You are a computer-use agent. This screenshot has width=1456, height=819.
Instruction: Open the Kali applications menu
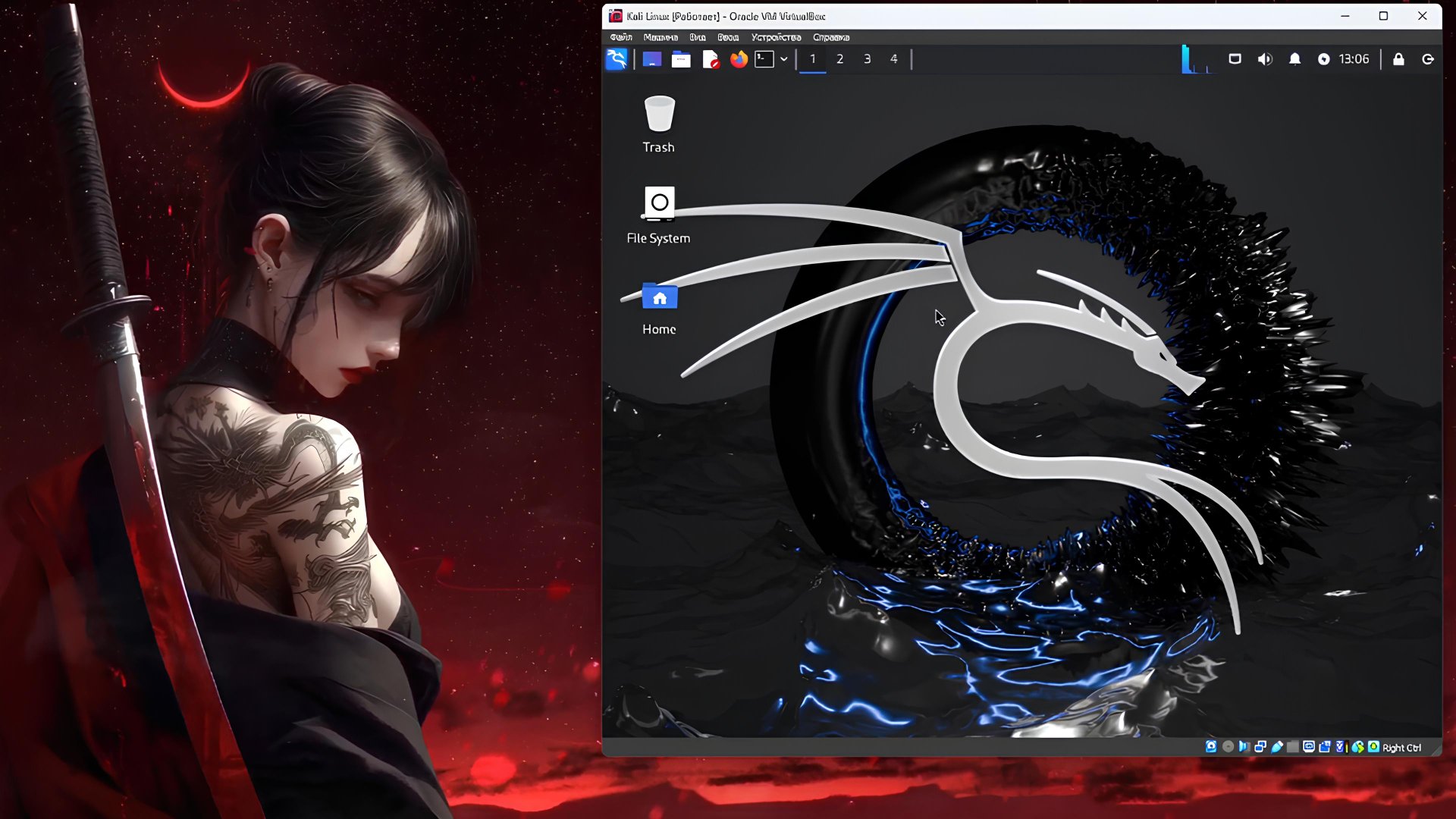617,58
